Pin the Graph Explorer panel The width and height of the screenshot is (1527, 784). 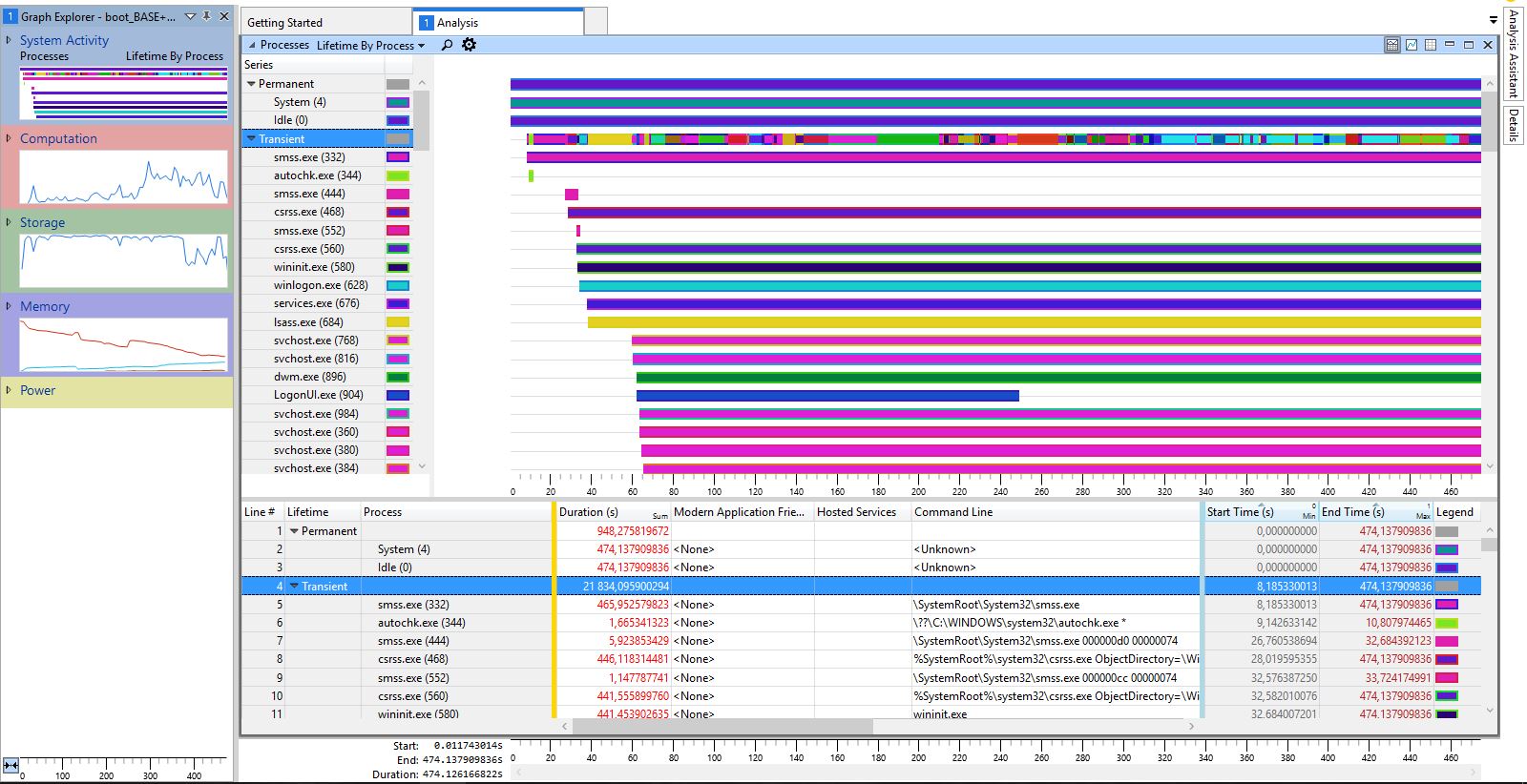coord(207,16)
